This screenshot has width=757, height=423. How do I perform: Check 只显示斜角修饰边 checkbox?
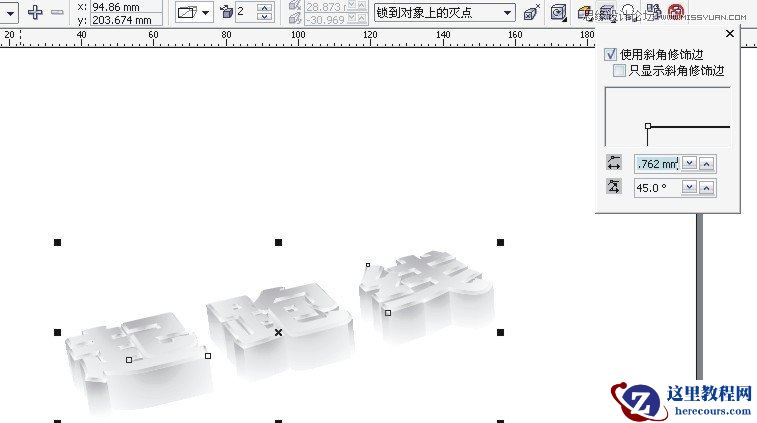619,70
